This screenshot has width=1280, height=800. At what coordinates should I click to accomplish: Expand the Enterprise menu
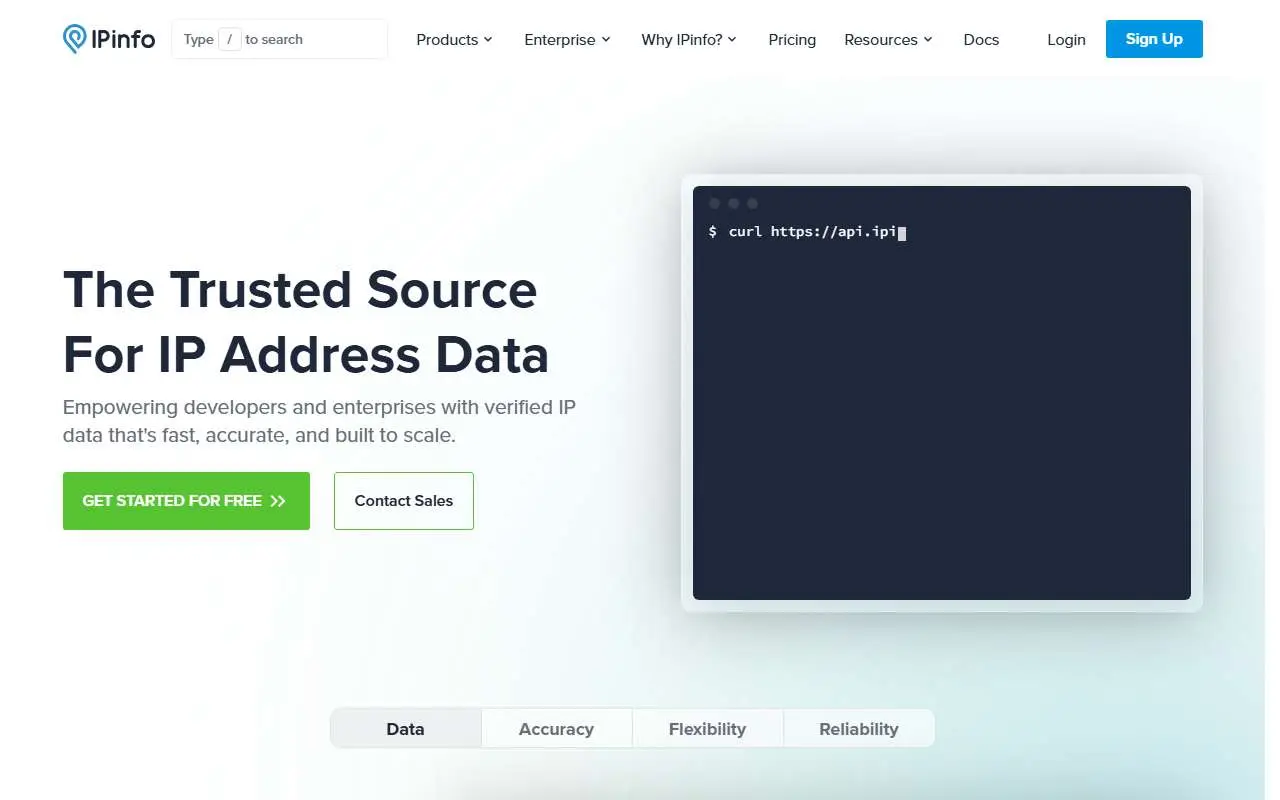tap(567, 40)
